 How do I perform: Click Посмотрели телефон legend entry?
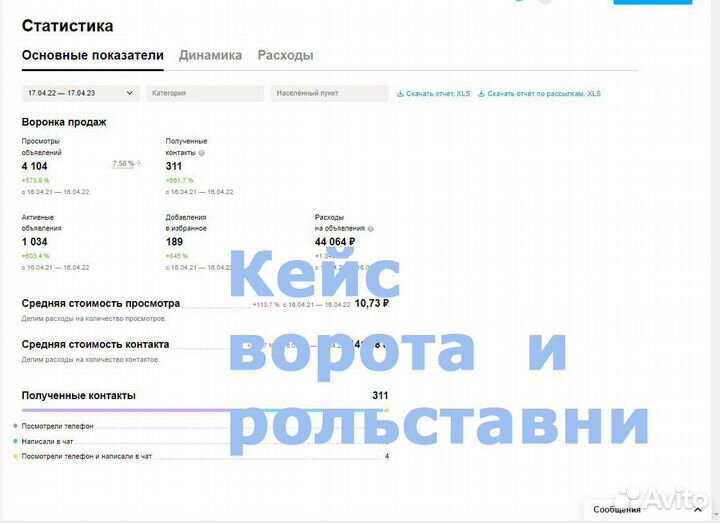(57, 427)
